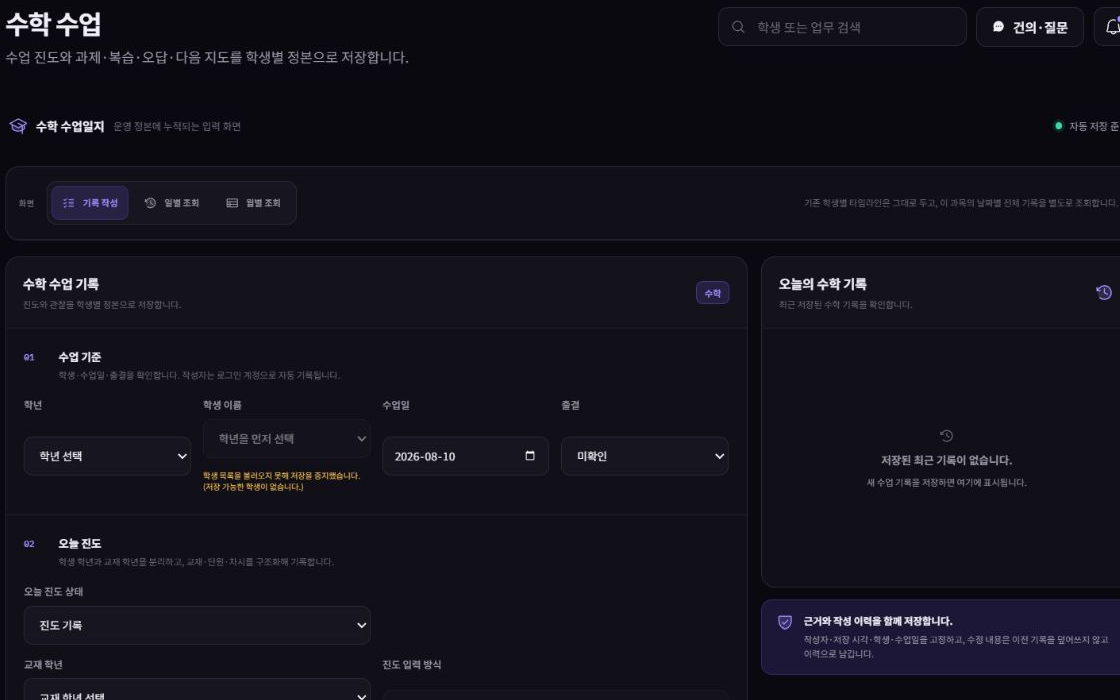
Task: Click the table icon on the third view tab
Action: coord(232,203)
